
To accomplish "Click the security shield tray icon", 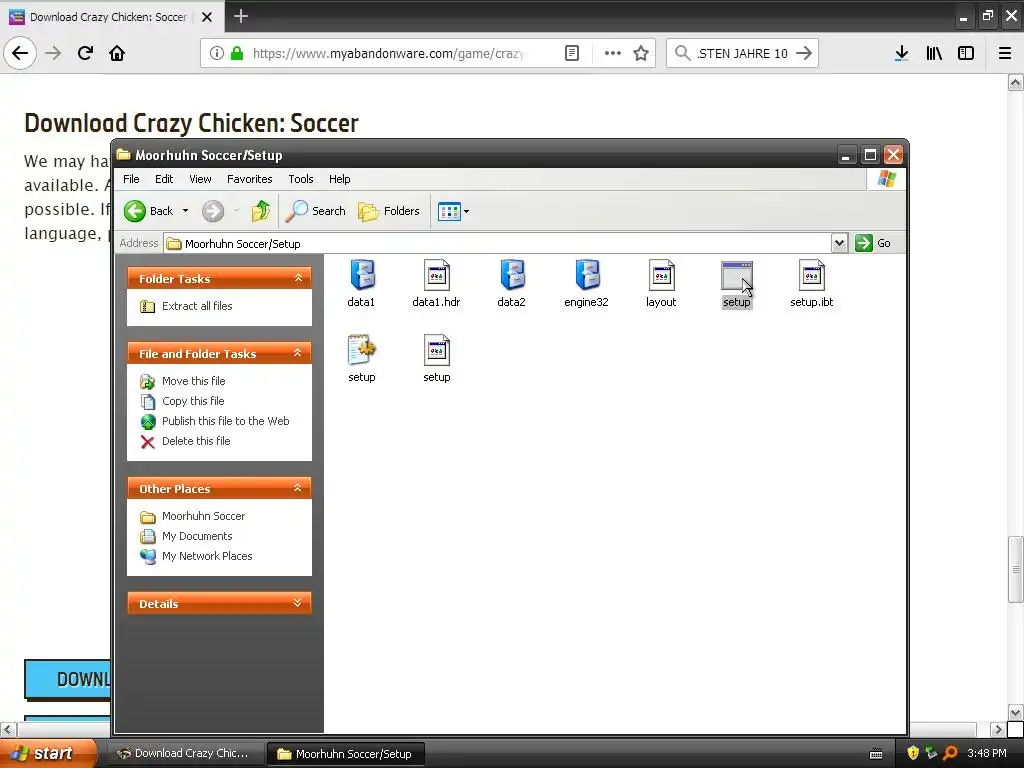I will [913, 753].
